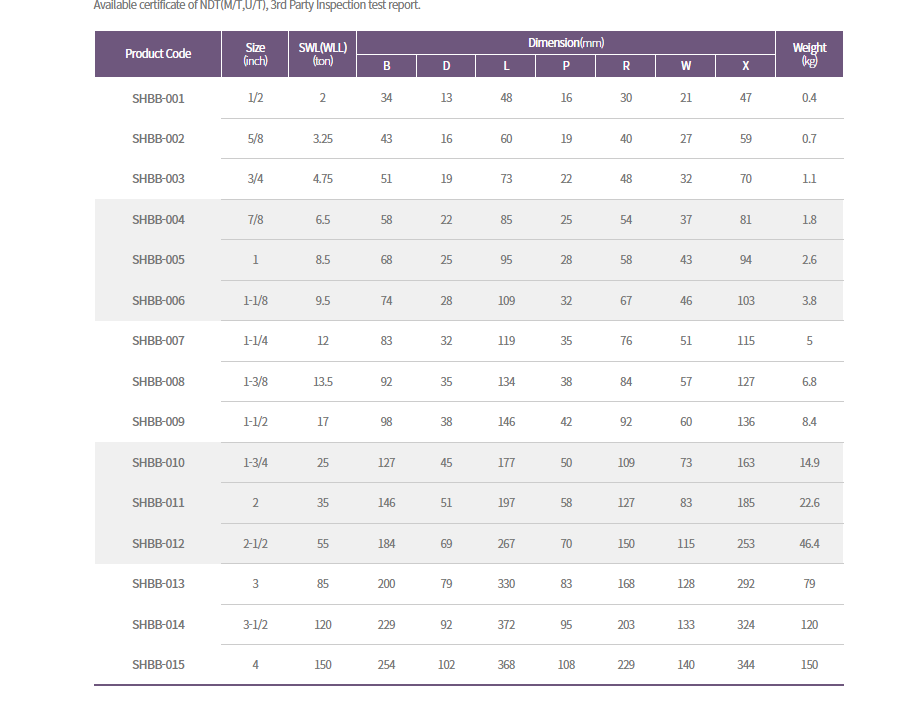Click the SHBB-007 row label
The width and height of the screenshot is (919, 718).
coord(158,341)
